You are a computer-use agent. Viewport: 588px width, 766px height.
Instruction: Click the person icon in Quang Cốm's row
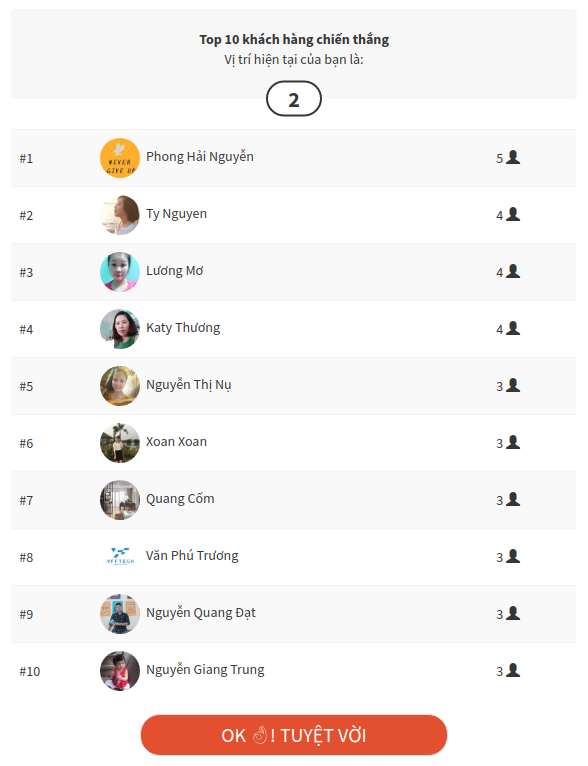513,499
